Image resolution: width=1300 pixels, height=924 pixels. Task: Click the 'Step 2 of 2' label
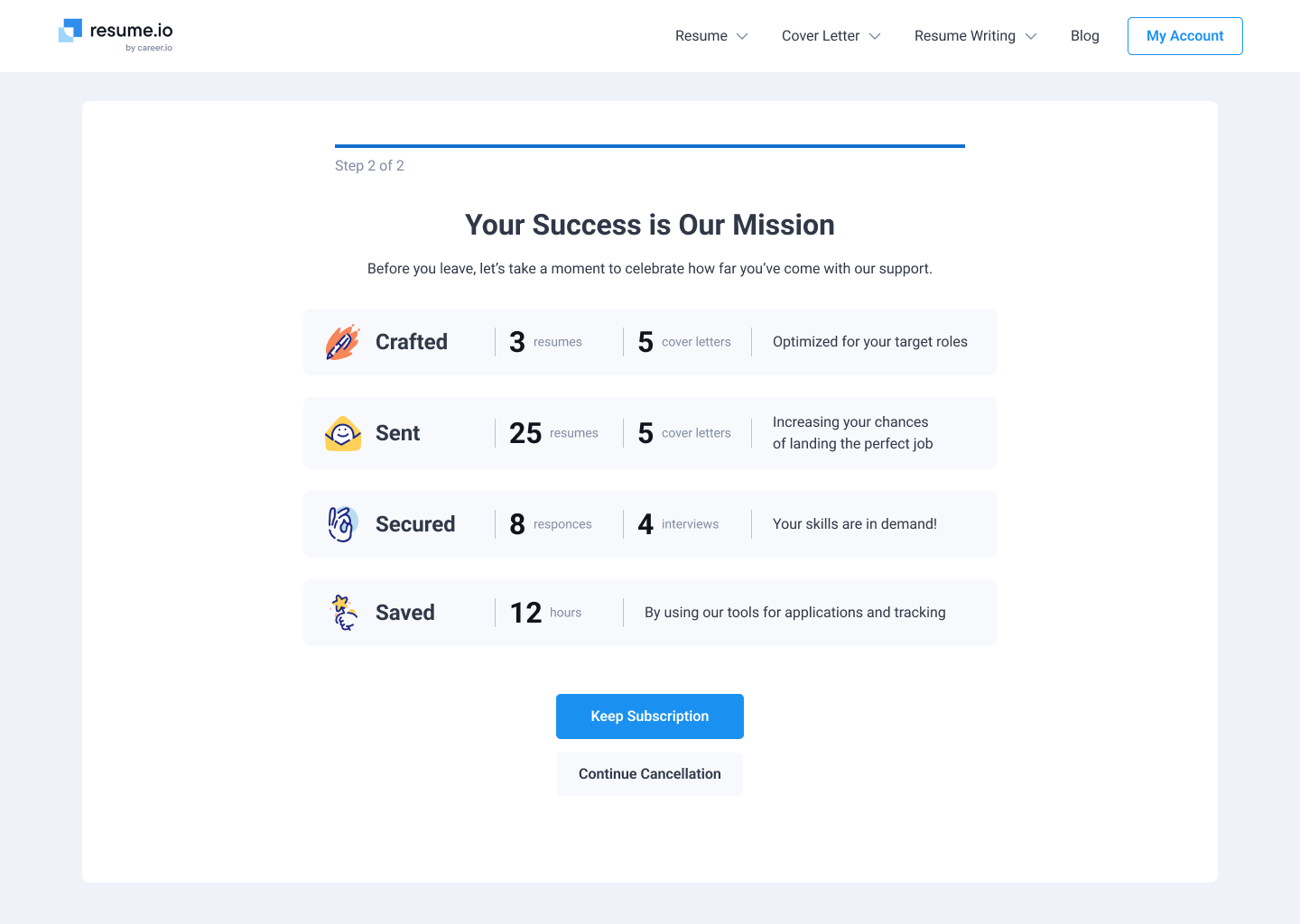[369, 166]
